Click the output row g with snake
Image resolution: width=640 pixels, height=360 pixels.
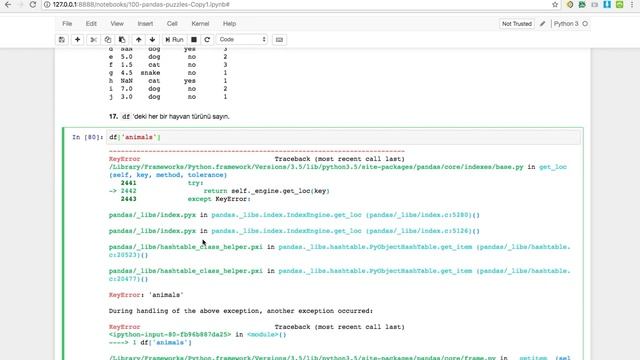click(168, 73)
